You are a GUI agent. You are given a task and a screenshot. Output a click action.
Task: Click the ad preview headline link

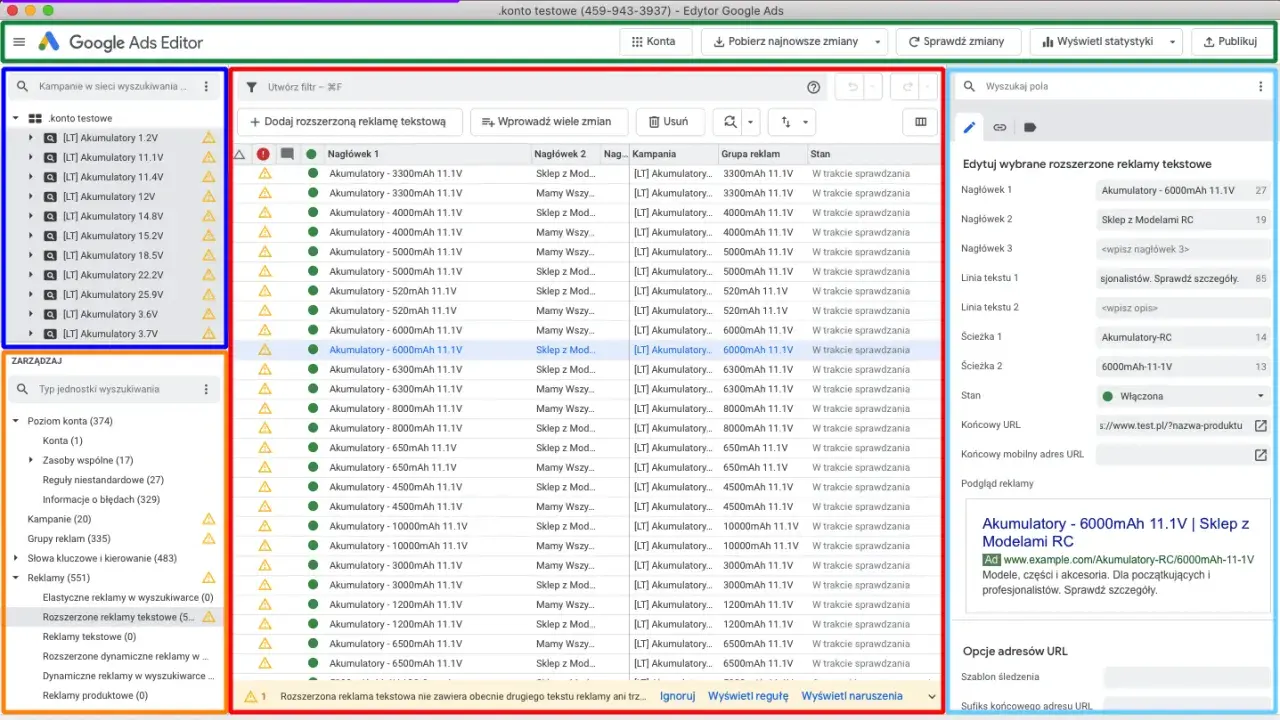click(x=1115, y=532)
